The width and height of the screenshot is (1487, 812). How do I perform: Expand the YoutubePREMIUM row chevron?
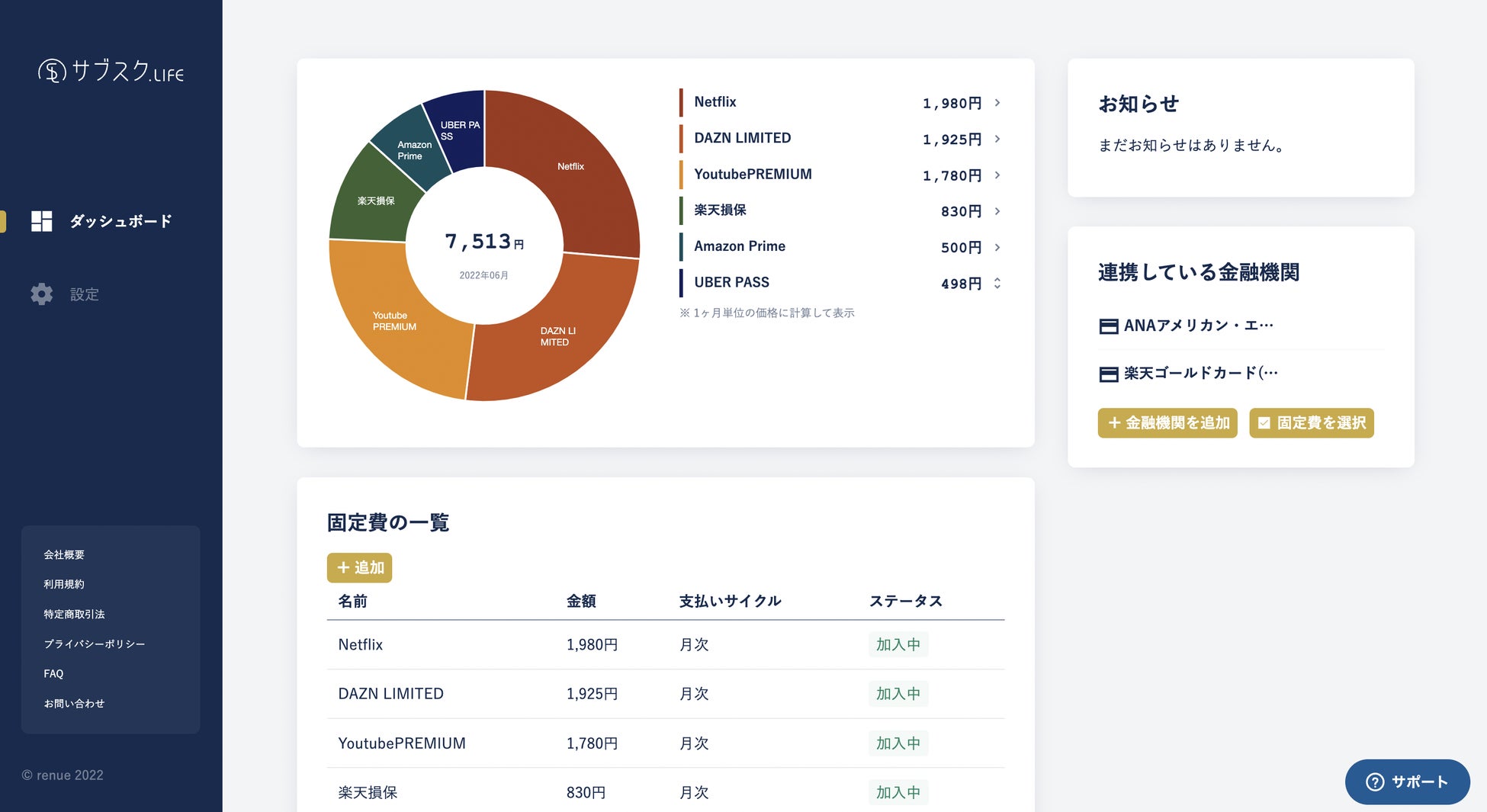coord(997,175)
